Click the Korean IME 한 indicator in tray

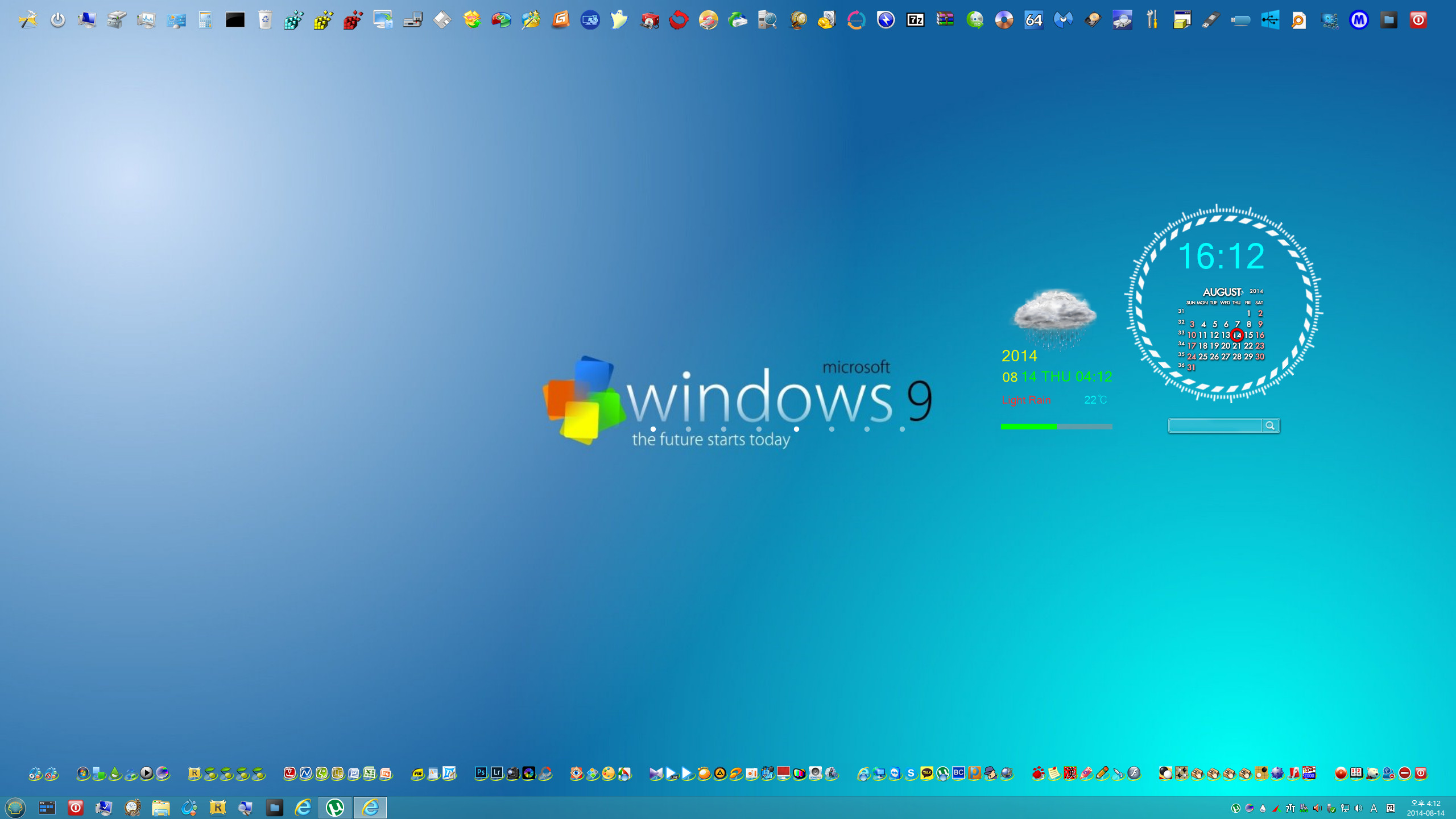tap(1390, 808)
